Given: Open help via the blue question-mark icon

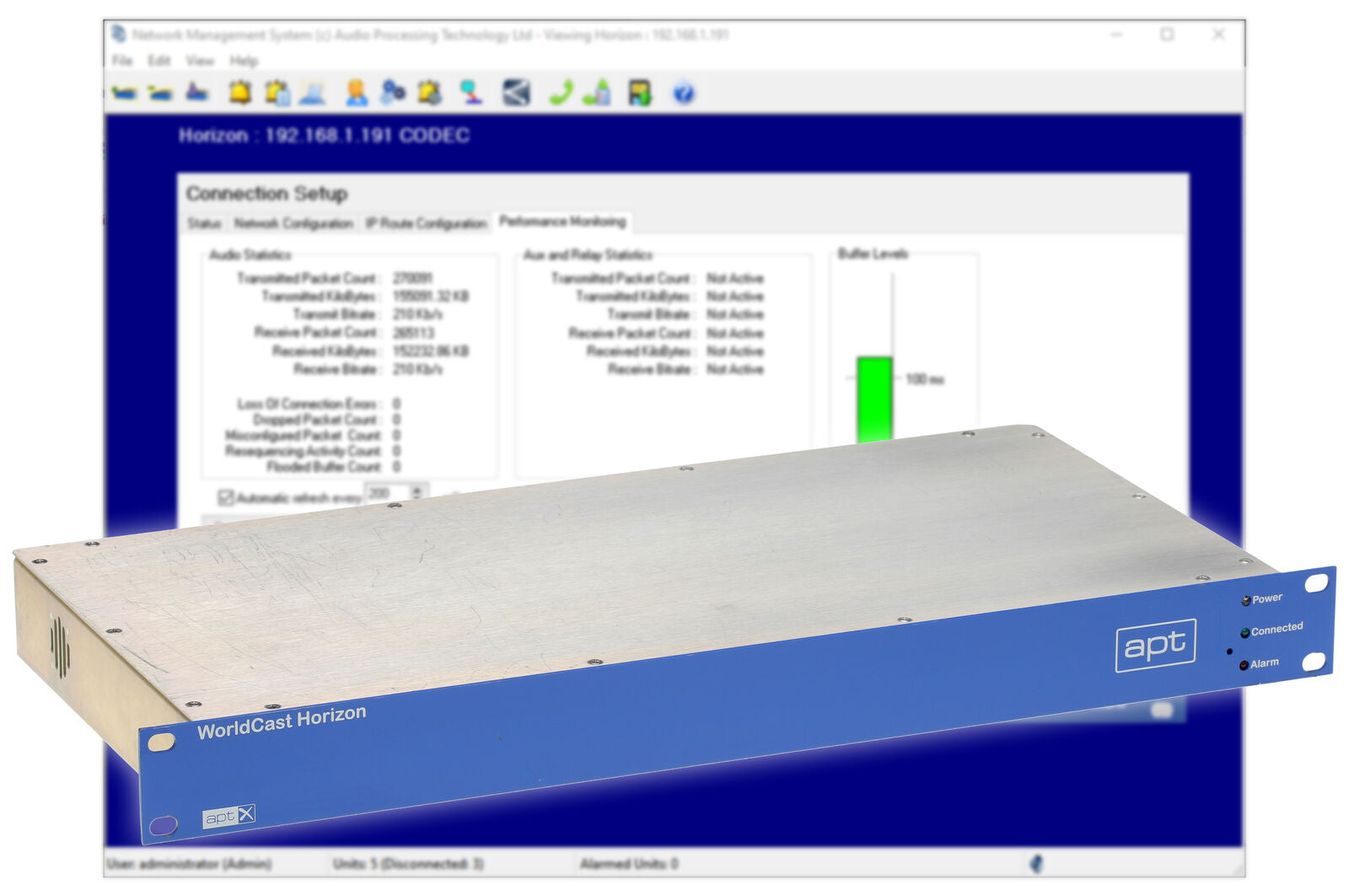Looking at the screenshot, I should tap(684, 93).
